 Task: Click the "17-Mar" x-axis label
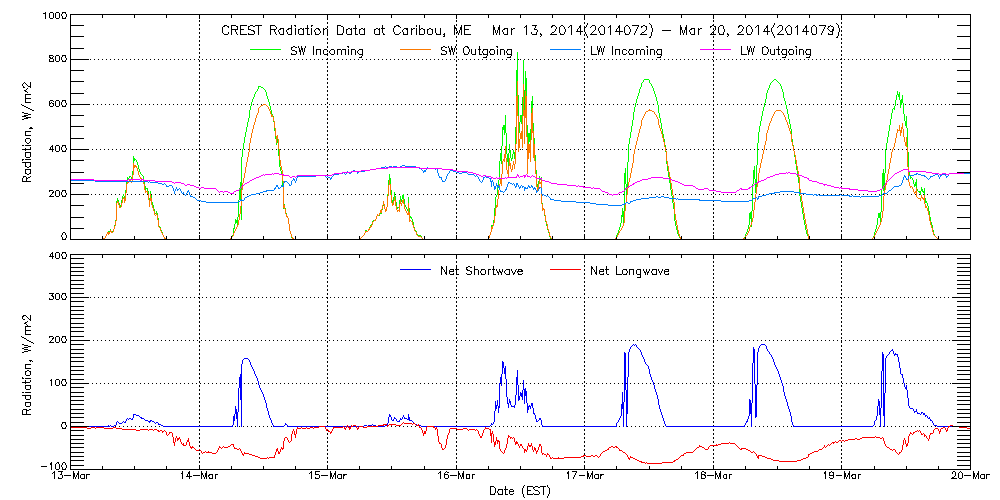pos(585,475)
